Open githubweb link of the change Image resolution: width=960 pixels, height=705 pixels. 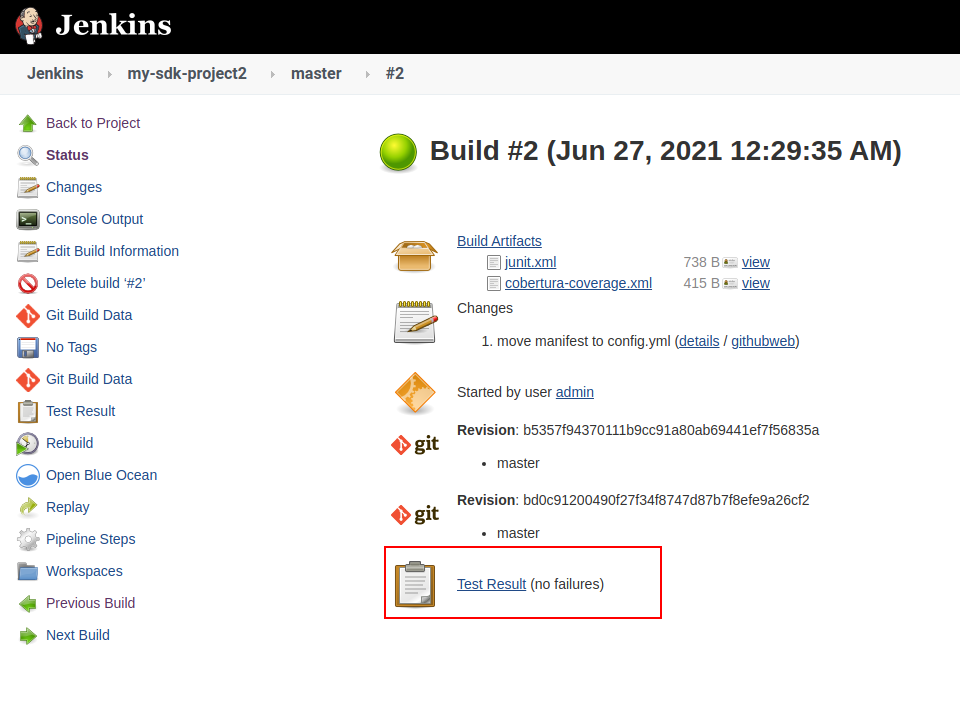click(x=763, y=341)
